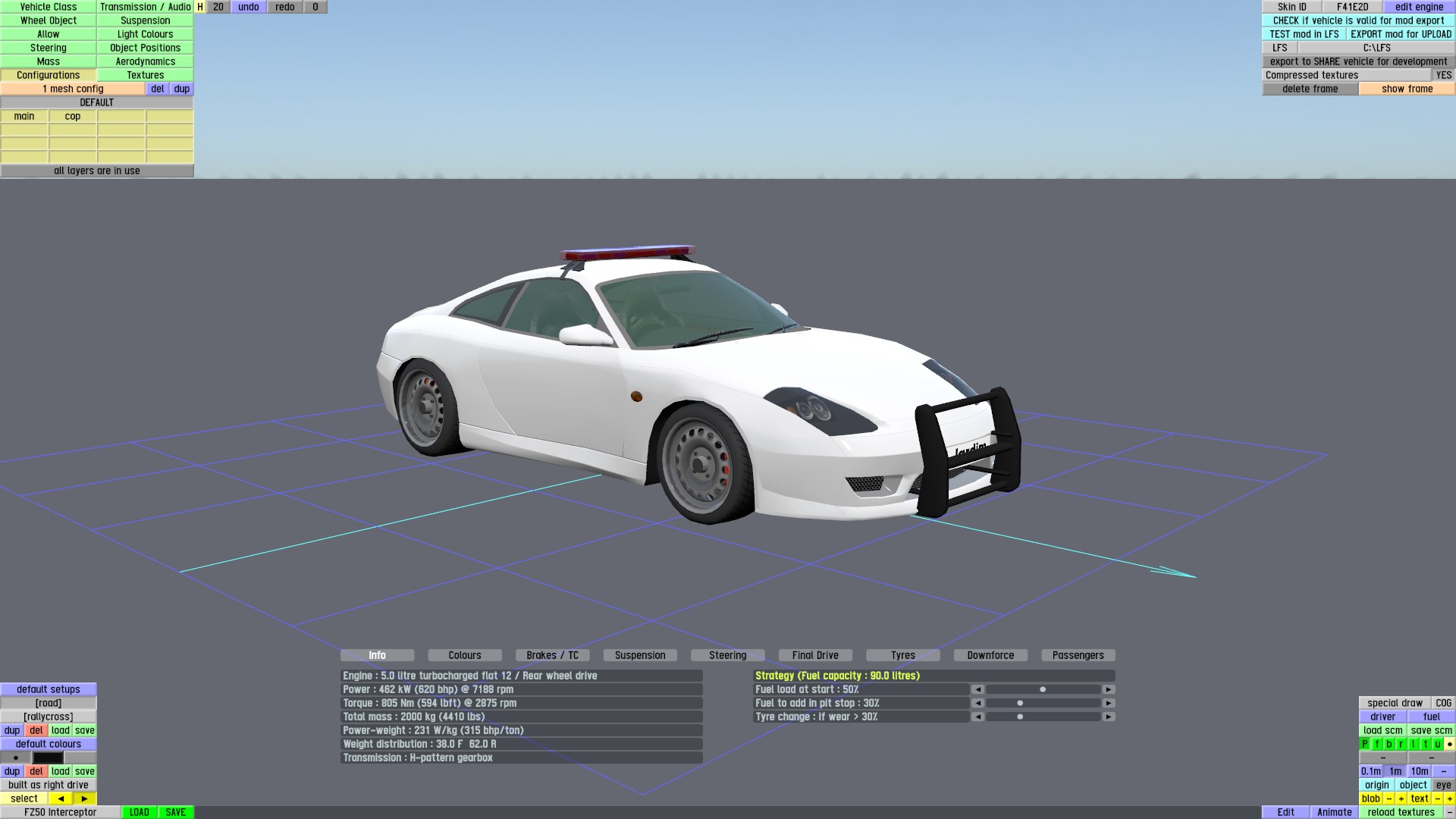Click the right arrow of Fuel load at start
Viewport: 1456px width, 819px height.
point(1109,689)
